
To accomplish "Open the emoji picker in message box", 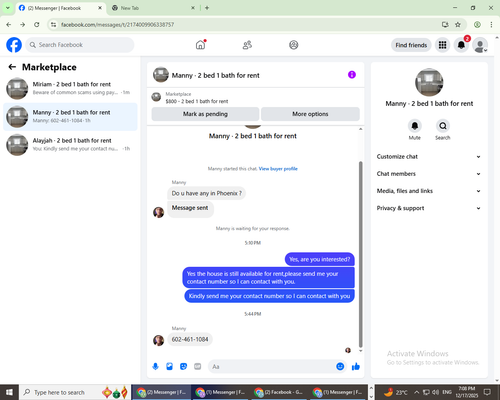I will (340, 366).
